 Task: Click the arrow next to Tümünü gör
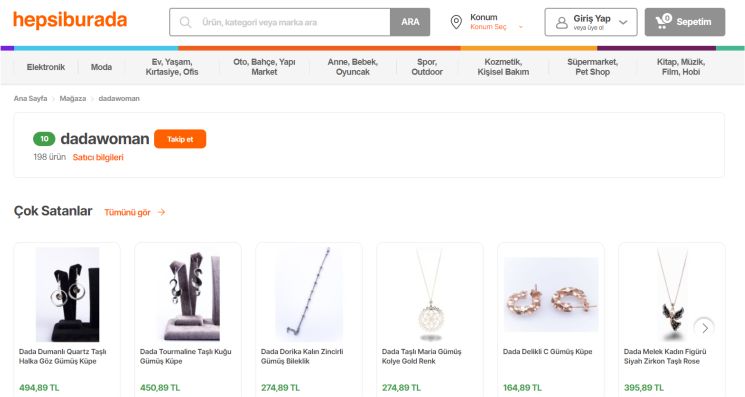[162, 212]
